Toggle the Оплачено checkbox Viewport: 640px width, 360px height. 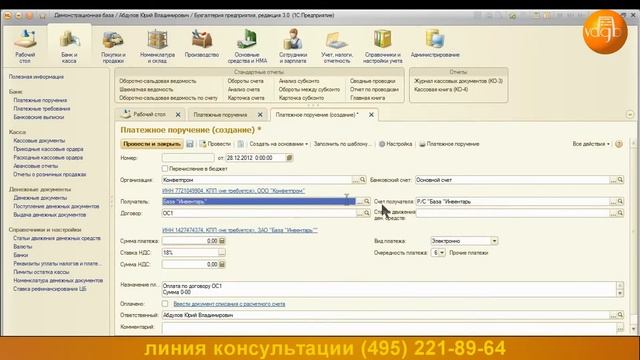click(x=165, y=303)
